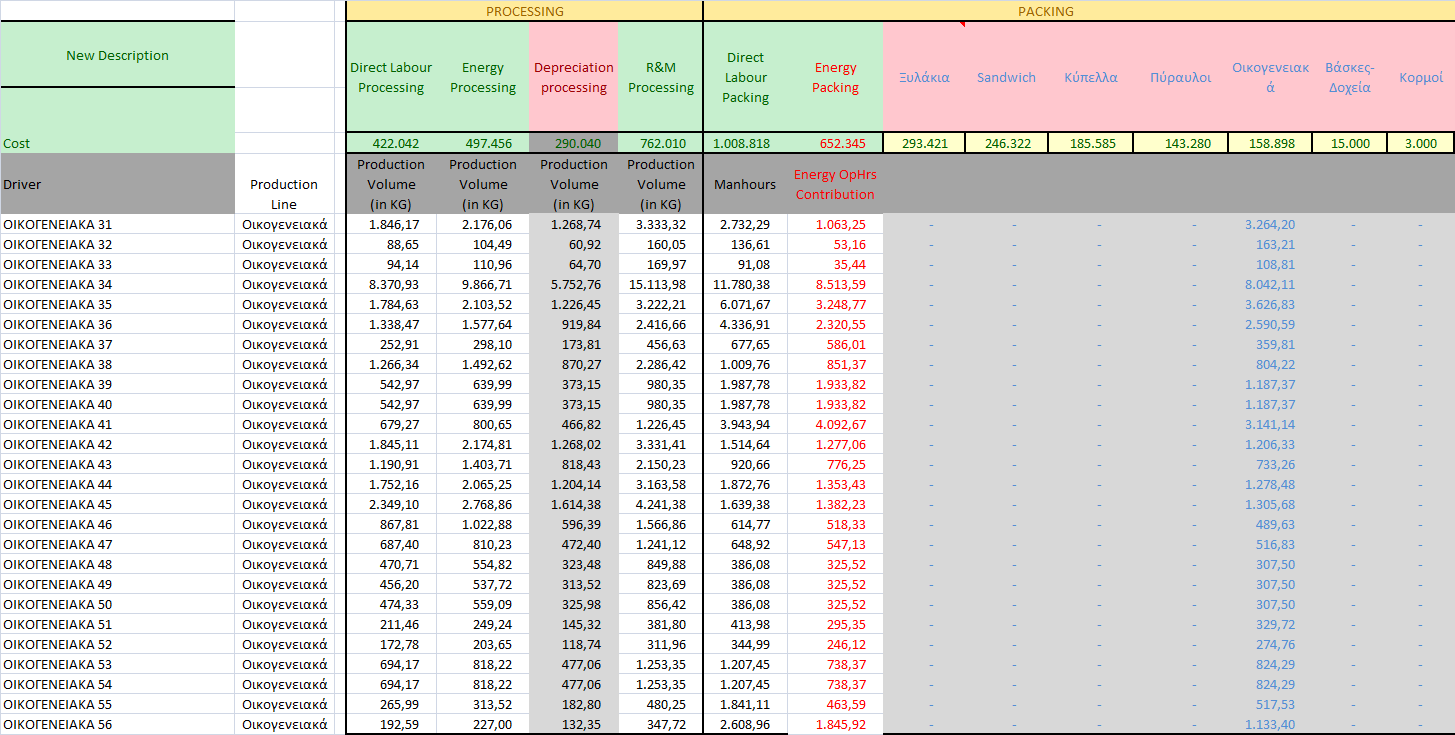This screenshot has width=1455, height=735.
Task: Select the value 4.241,38
Action: click(x=661, y=504)
